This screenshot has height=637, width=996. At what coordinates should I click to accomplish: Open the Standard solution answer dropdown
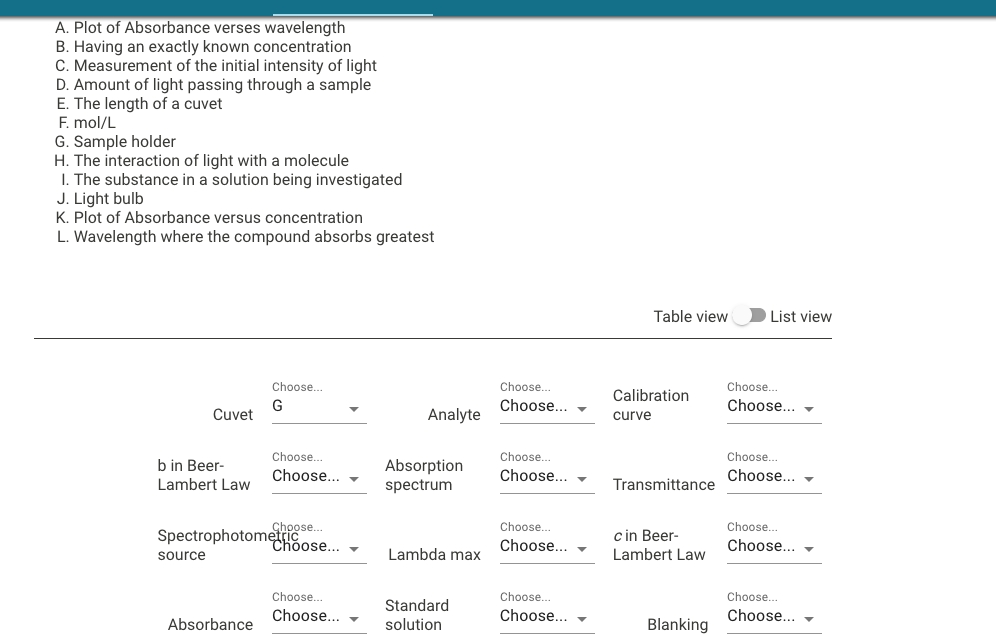[547, 616]
